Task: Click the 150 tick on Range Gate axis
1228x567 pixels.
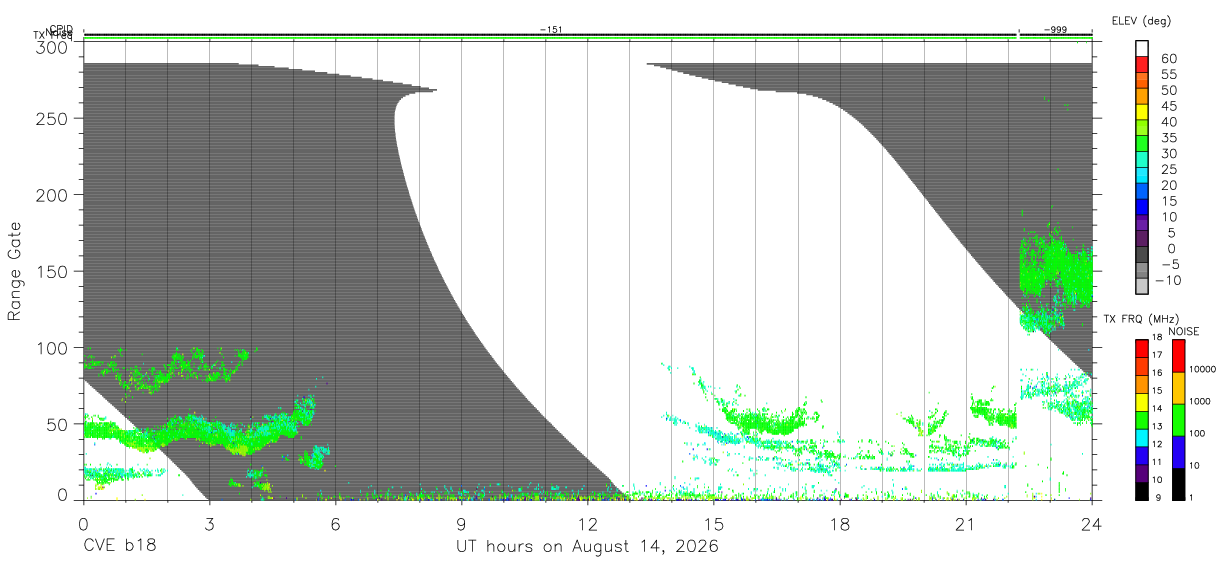Action: tap(52, 271)
